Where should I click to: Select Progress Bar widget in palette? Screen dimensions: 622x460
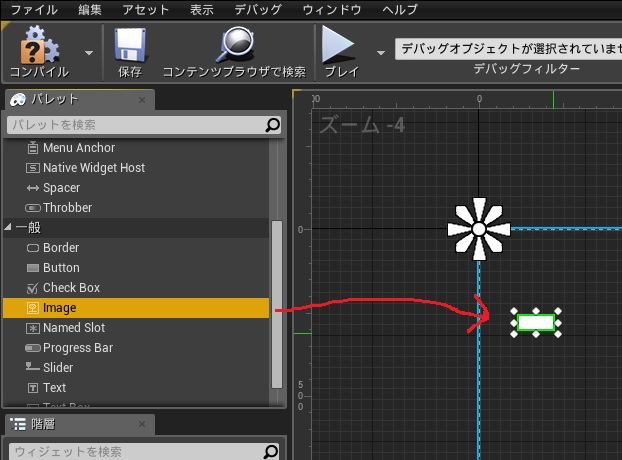(136, 348)
